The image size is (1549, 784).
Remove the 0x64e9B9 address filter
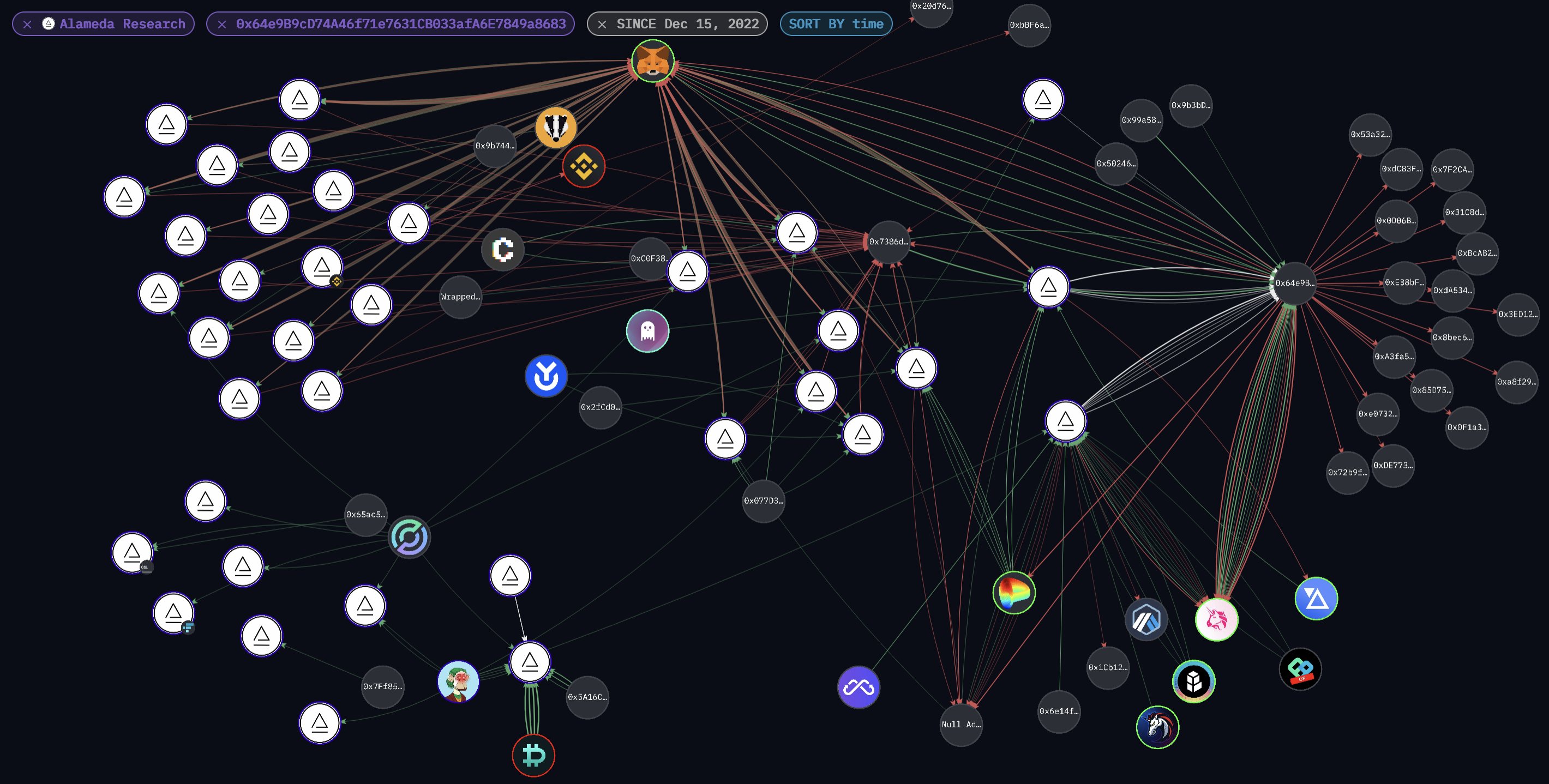222,24
